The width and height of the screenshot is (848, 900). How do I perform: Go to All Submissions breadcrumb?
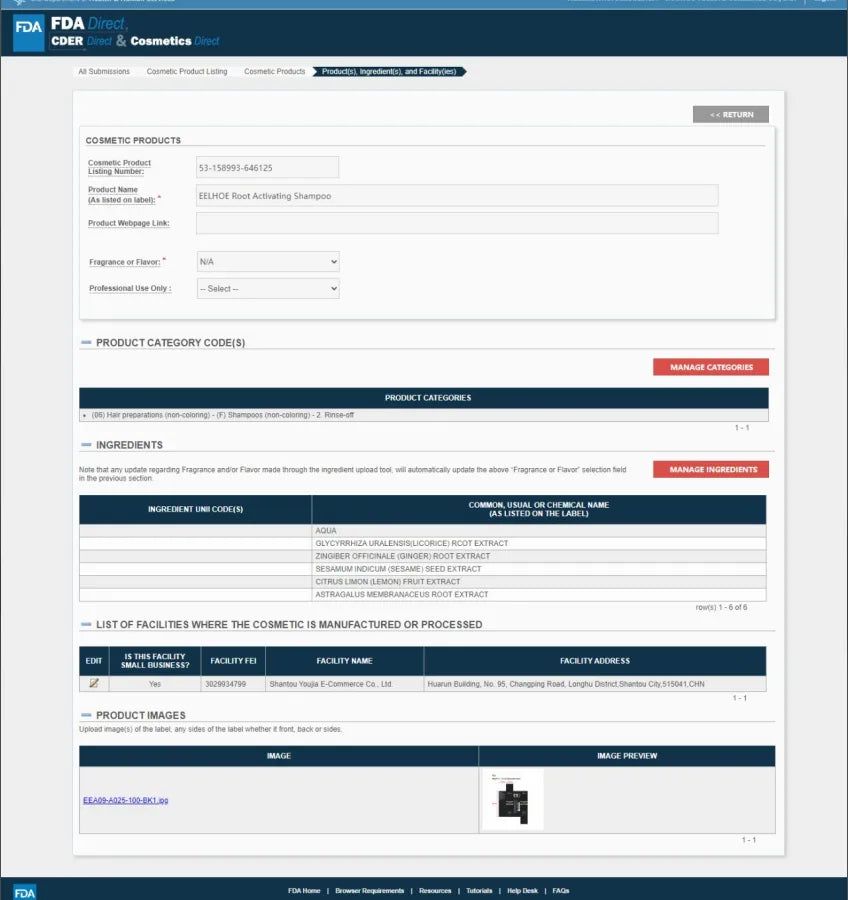(104, 72)
